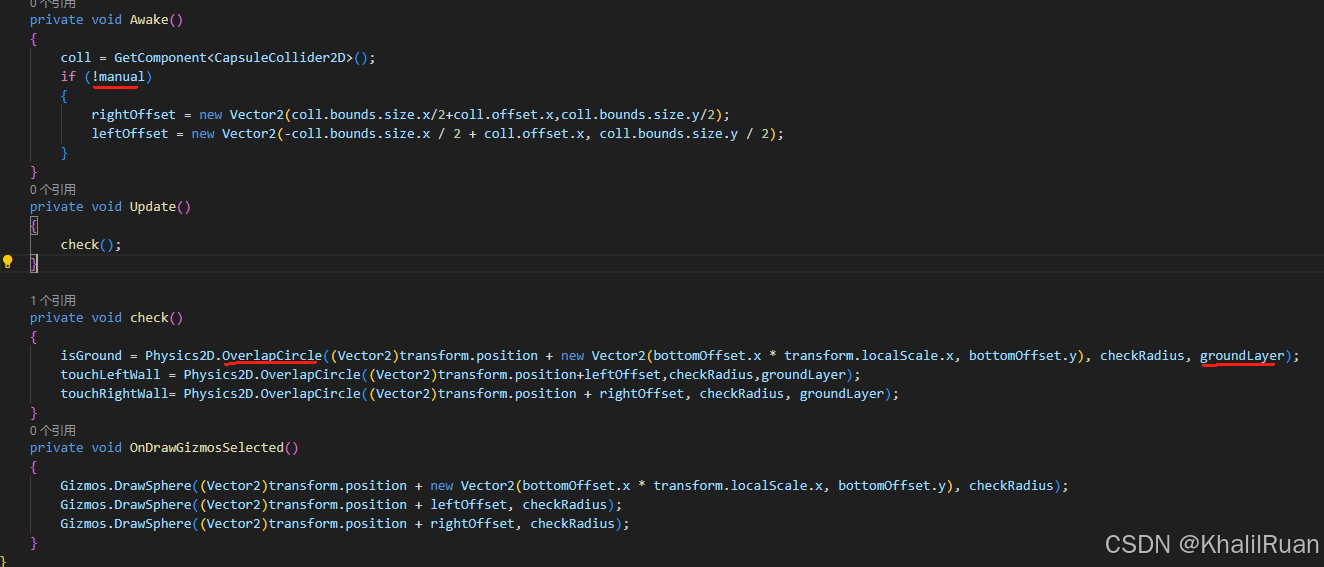Image resolution: width=1324 pixels, height=567 pixels.
Task: Click 'rightOffset' at start of Awake assignment line
Action: [x=134, y=114]
